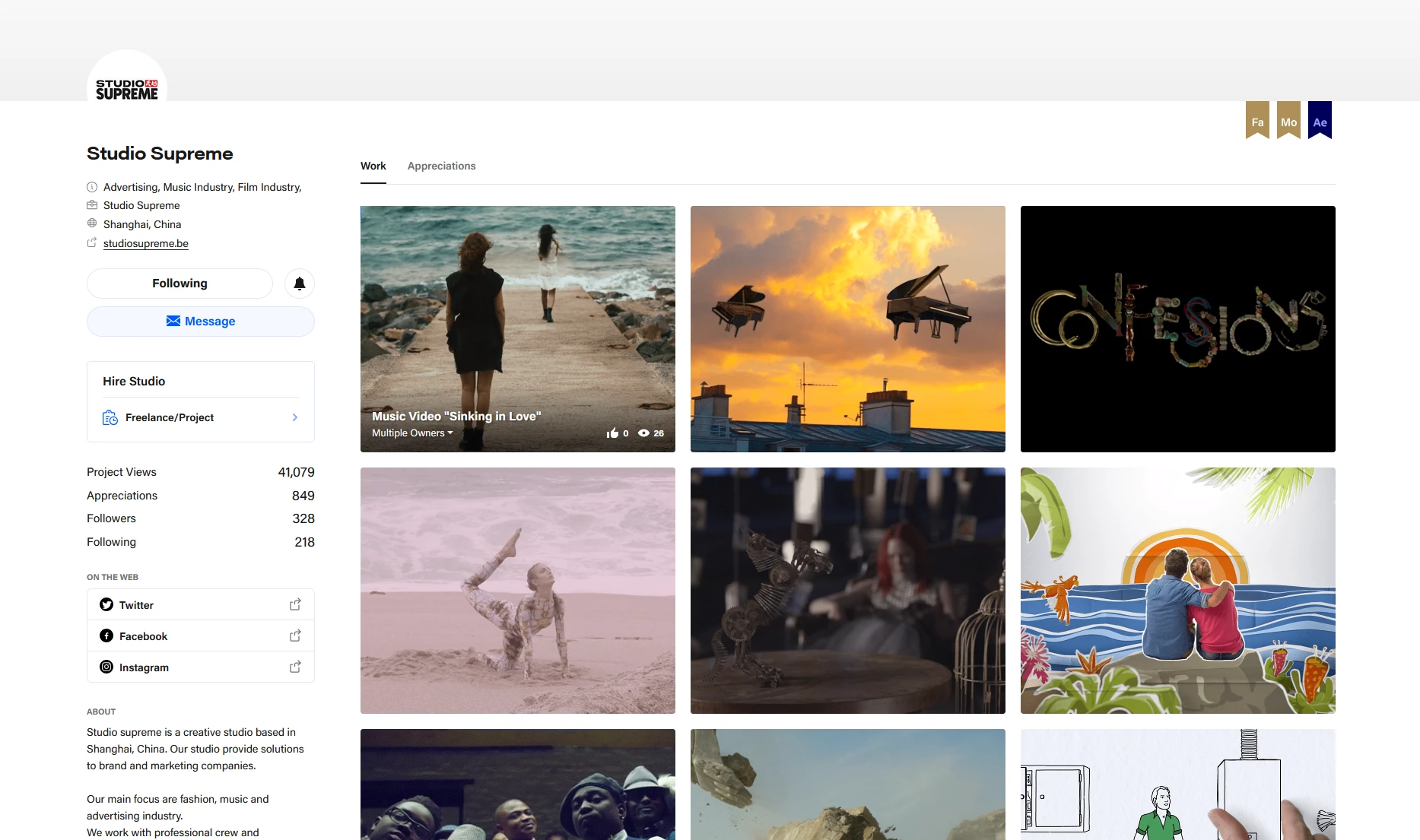Click the Message button
Screen dimensions: 1420x840
point(201,322)
